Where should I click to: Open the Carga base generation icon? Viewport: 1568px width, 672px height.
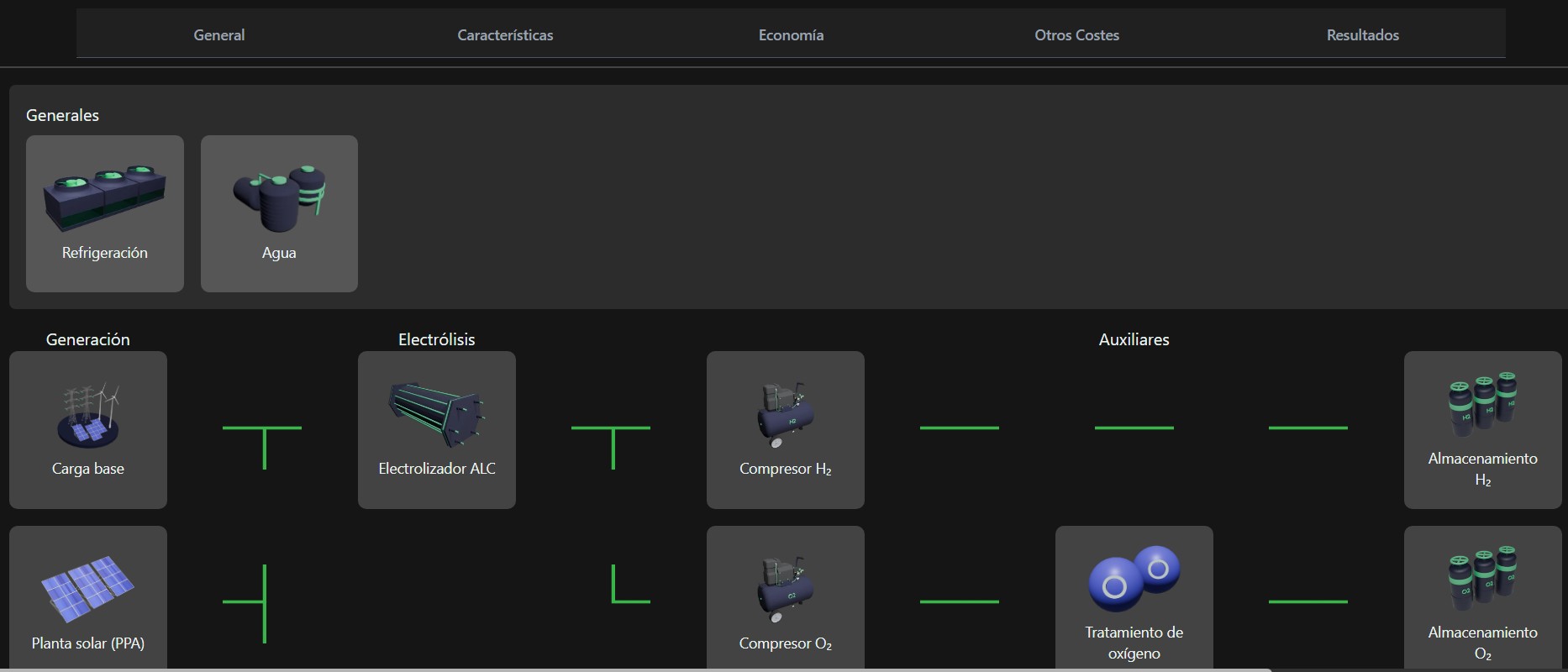[88, 415]
